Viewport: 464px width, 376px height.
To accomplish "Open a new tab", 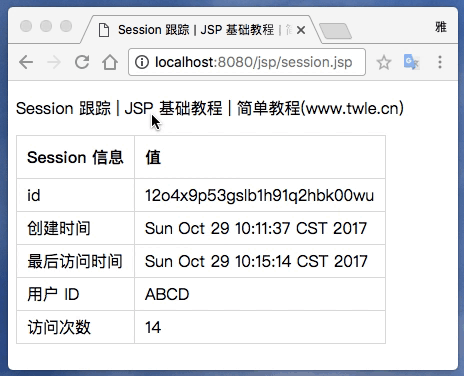I will tap(335, 31).
